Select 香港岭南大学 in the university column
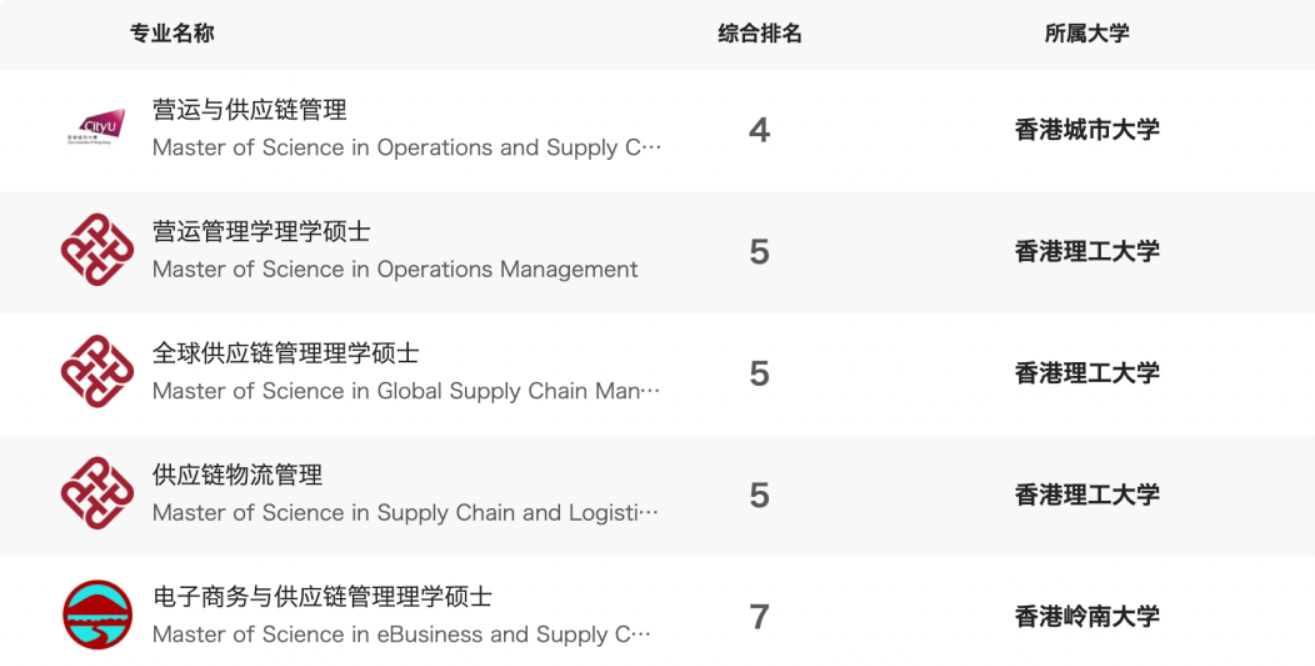1315x666 pixels. 1087,617
